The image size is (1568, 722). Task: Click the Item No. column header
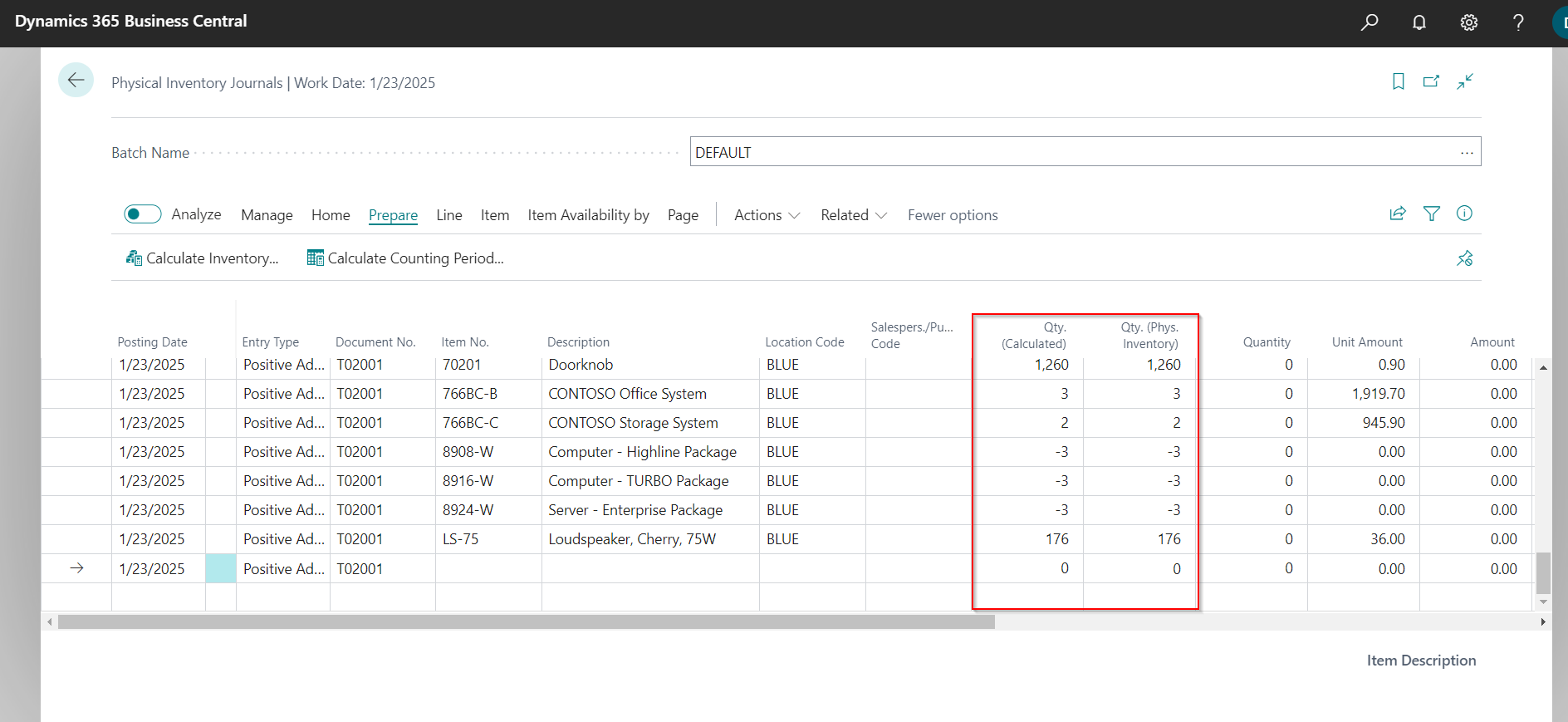[465, 342]
